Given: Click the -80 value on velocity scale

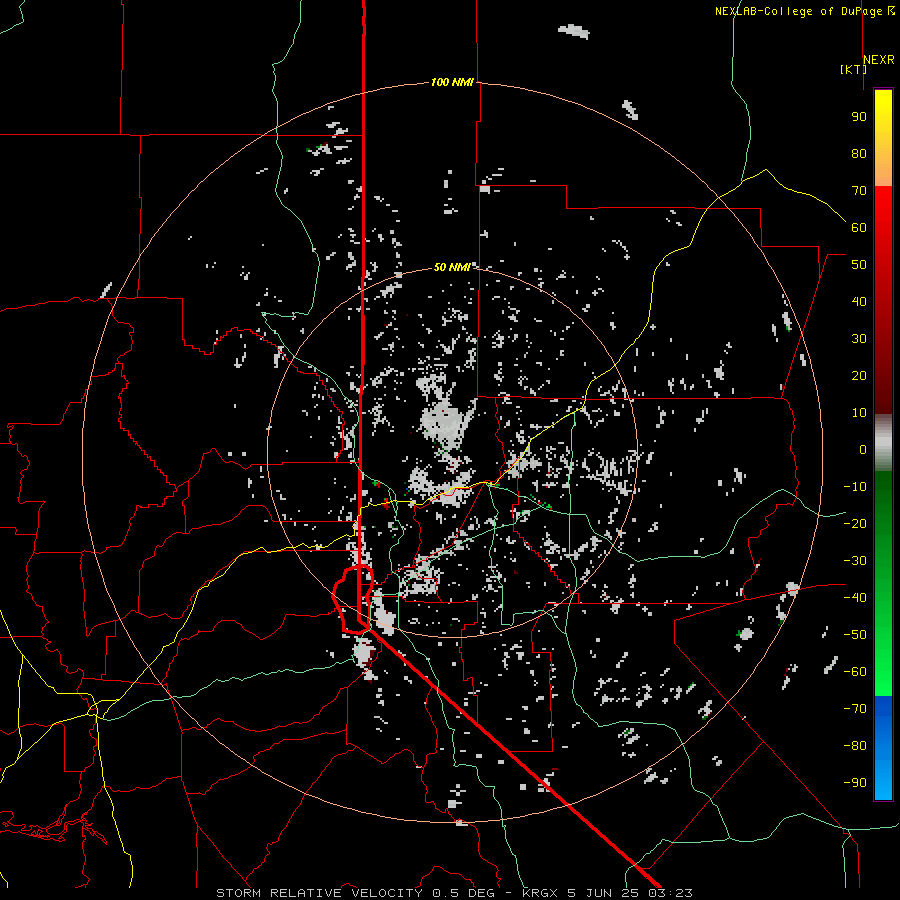Looking at the screenshot, I should [x=855, y=746].
